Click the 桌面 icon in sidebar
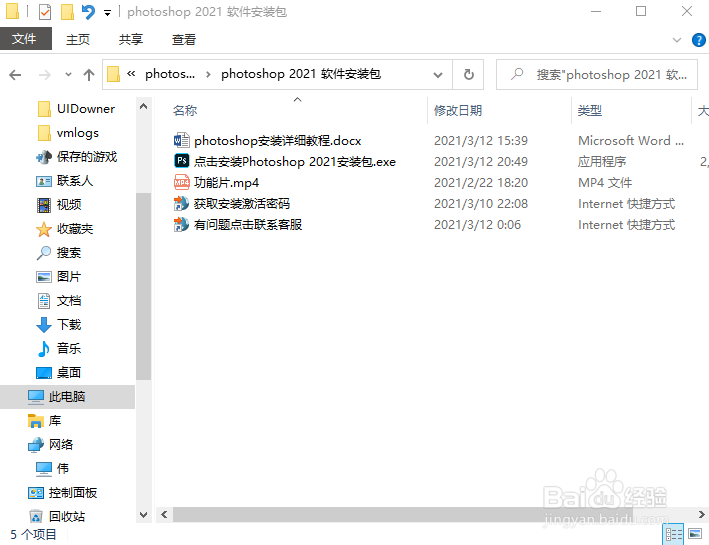 click(x=44, y=373)
